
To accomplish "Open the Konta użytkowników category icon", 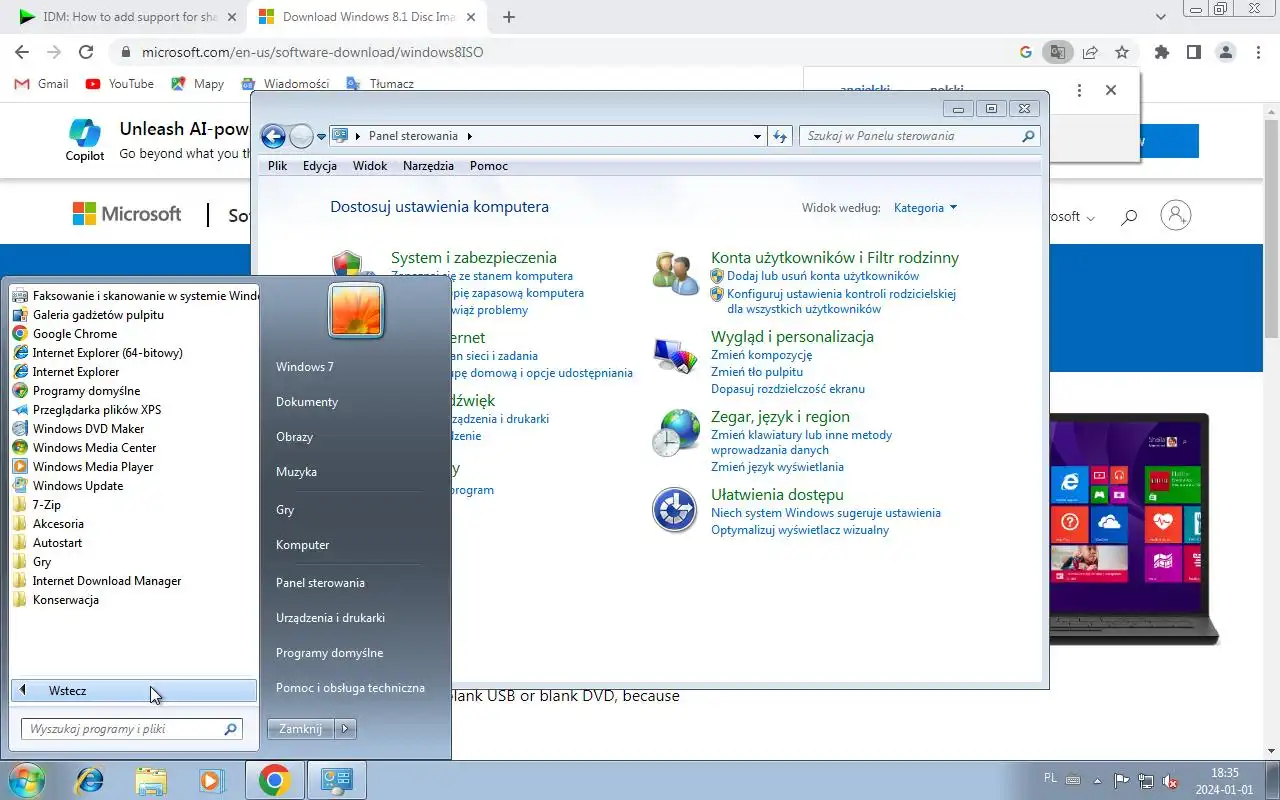I will pos(676,273).
